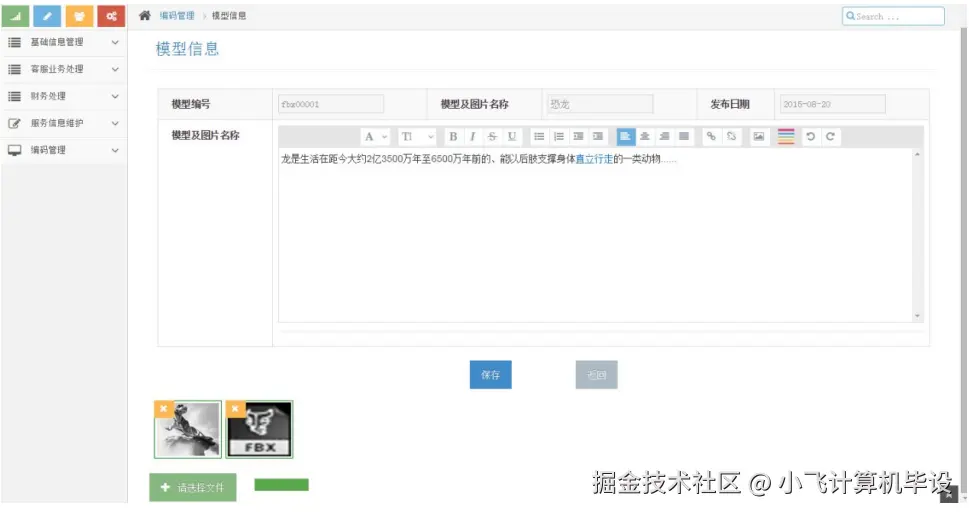Undo the last edit
Viewport: 969px width, 513px height.
(811, 137)
